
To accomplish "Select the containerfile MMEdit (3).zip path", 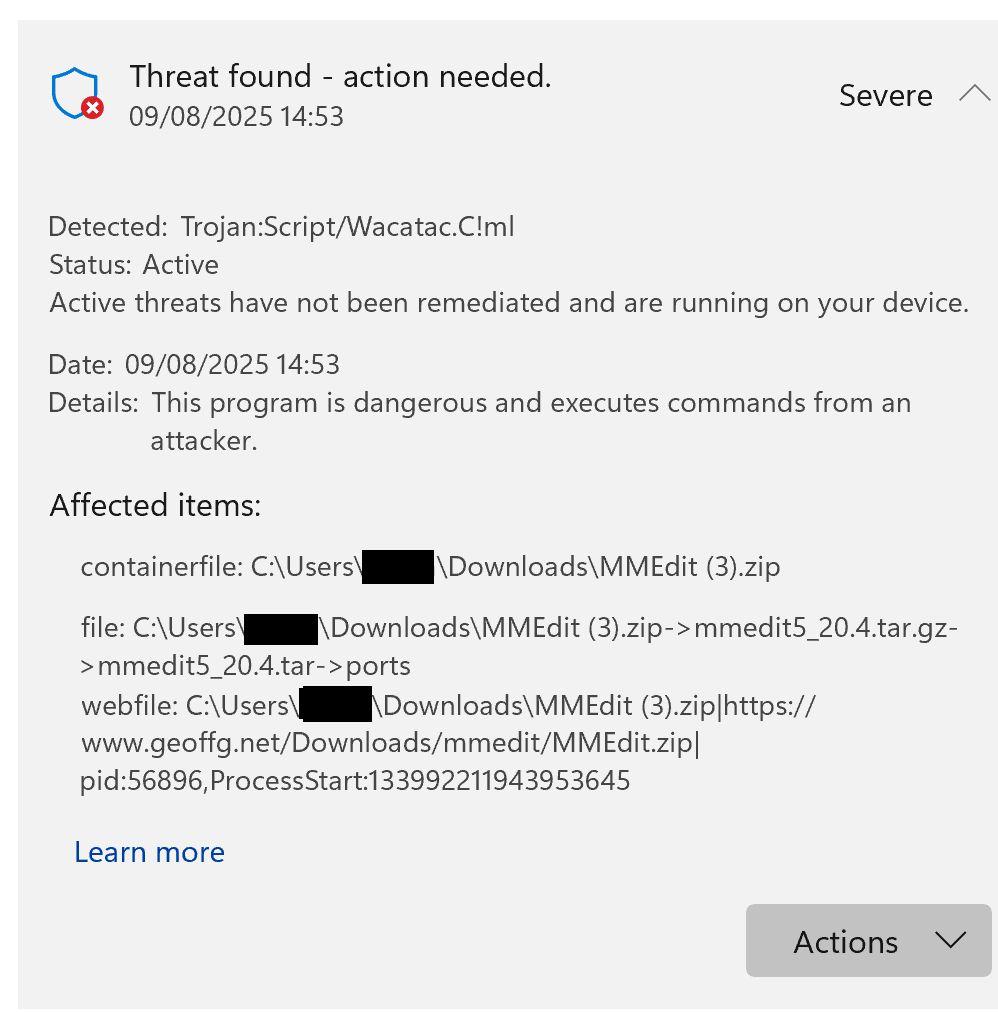I will [430, 567].
